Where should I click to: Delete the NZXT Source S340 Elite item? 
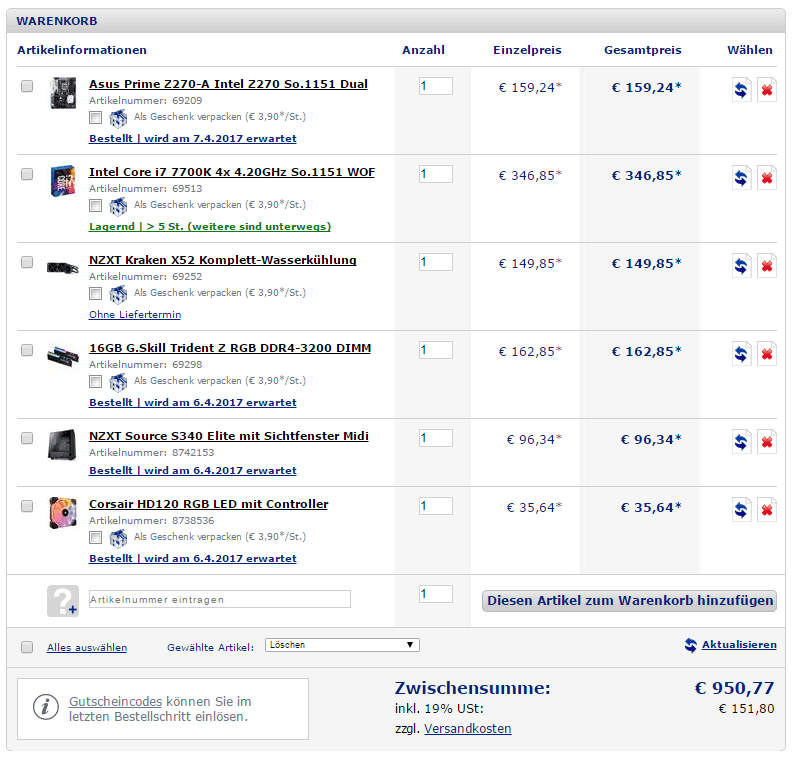tap(767, 443)
